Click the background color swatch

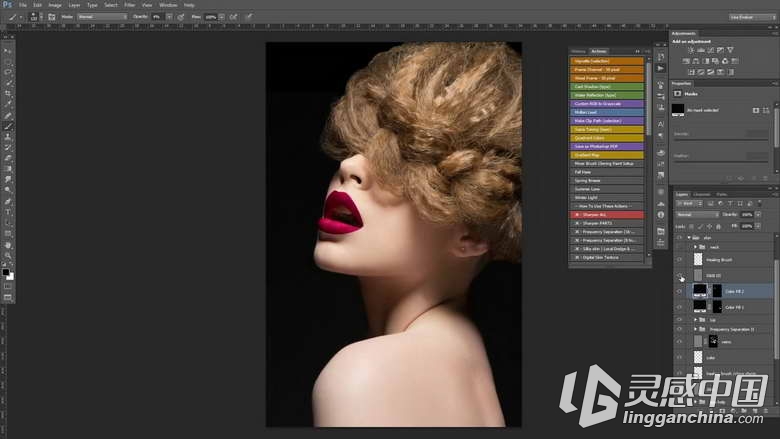coord(10,277)
